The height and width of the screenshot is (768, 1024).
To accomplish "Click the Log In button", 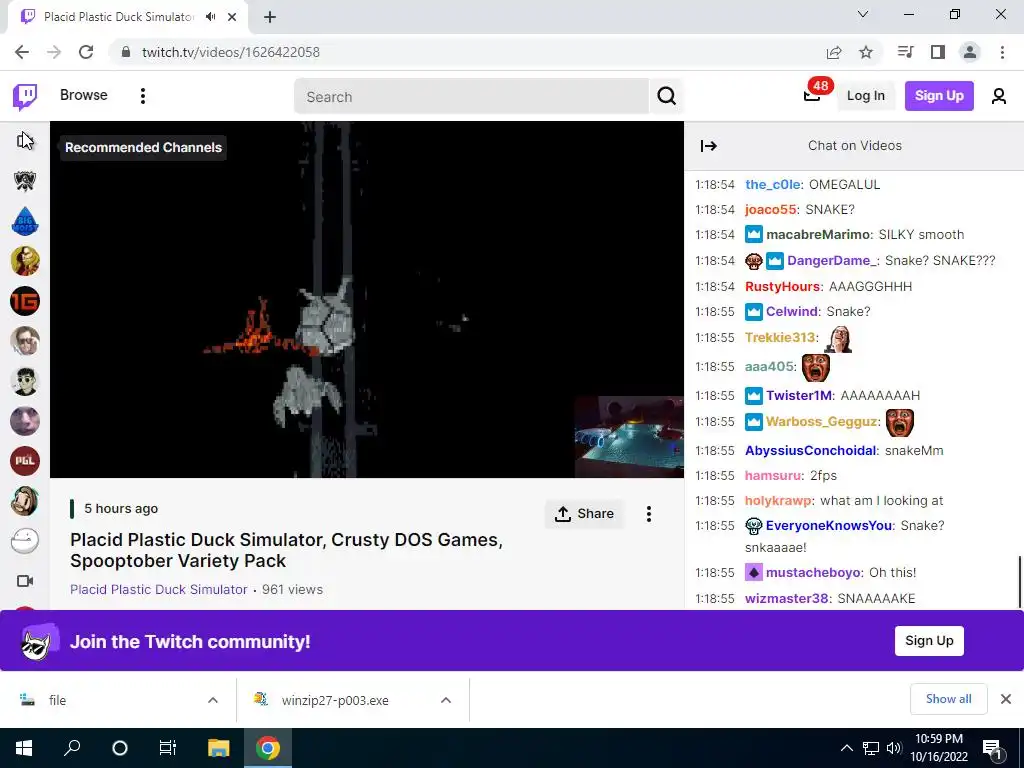I will coord(865,96).
